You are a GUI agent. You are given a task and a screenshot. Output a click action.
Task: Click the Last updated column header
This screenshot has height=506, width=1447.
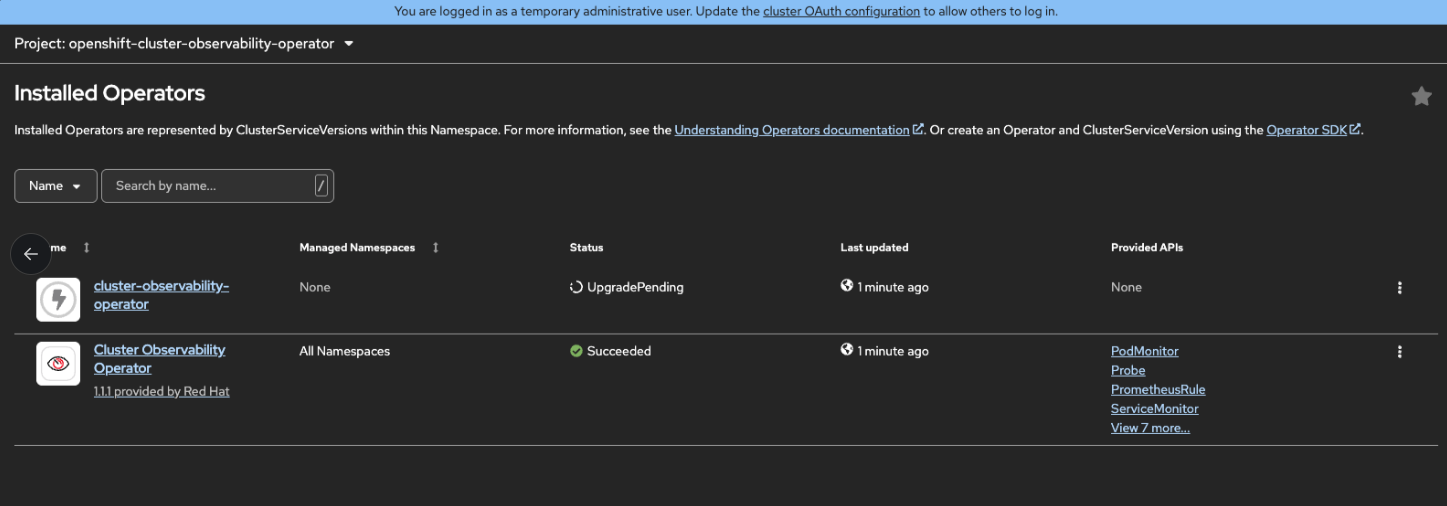[x=874, y=247]
